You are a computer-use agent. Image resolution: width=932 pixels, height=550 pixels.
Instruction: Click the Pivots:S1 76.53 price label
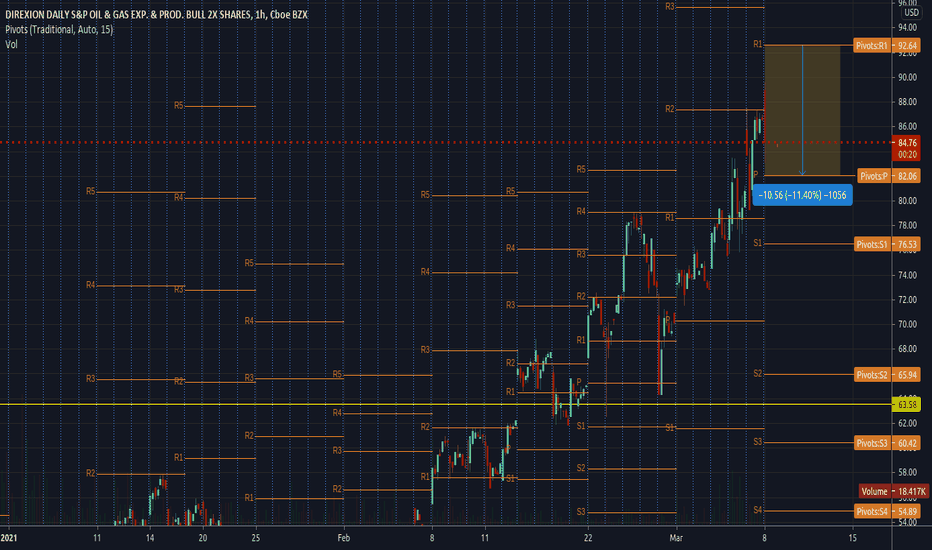(x=886, y=244)
